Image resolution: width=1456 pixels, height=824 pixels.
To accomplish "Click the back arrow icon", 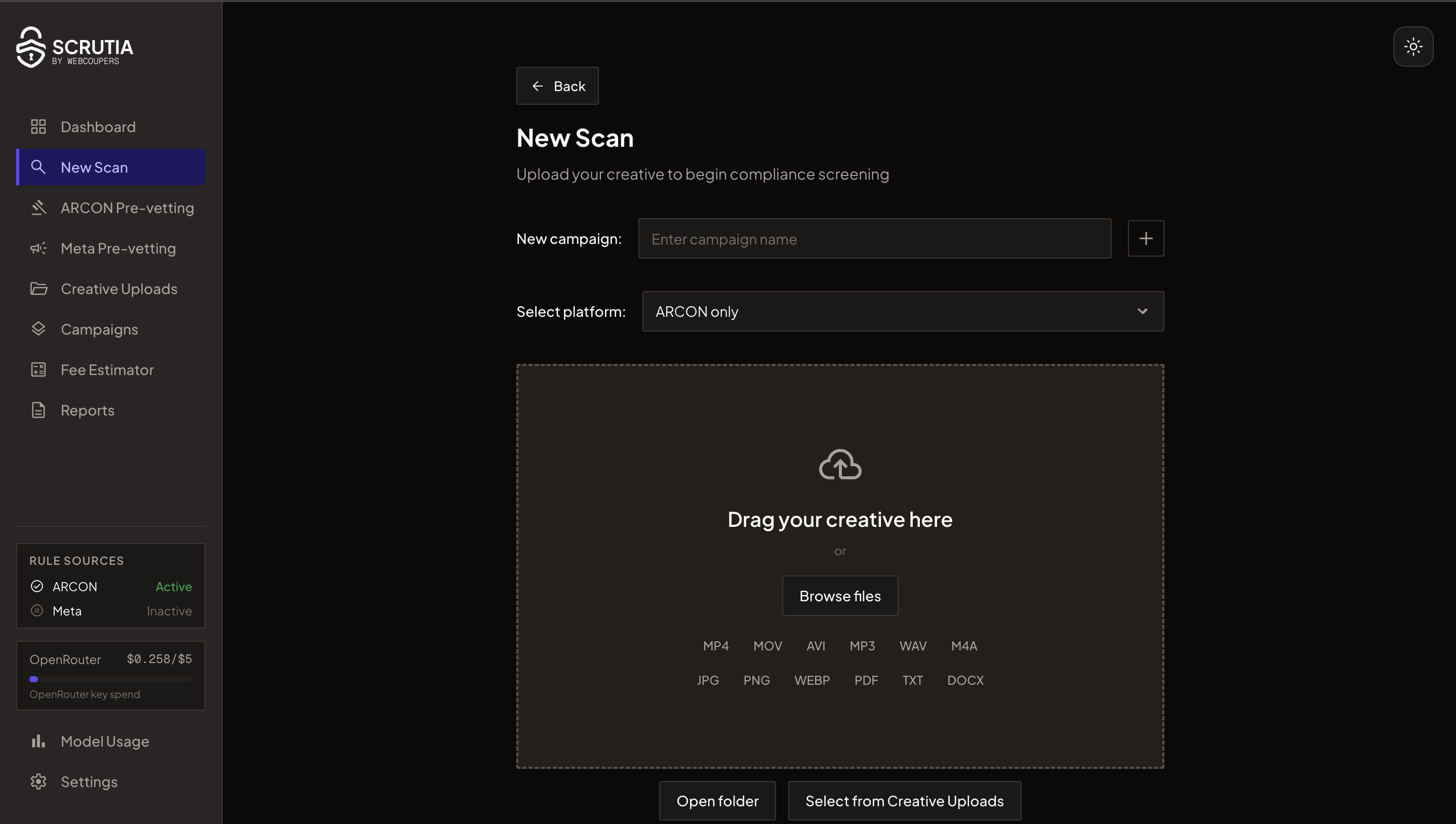I will [538, 86].
